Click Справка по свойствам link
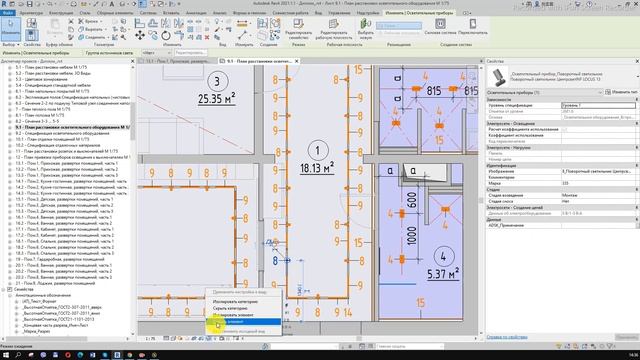The width and height of the screenshot is (640, 360). point(507,337)
